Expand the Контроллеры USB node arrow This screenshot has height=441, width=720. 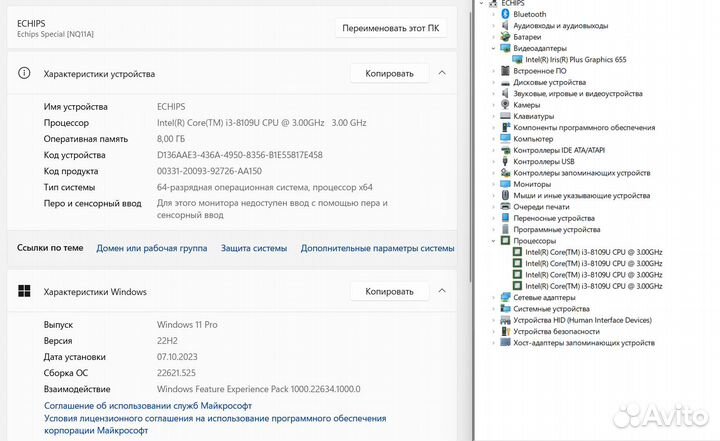point(494,161)
